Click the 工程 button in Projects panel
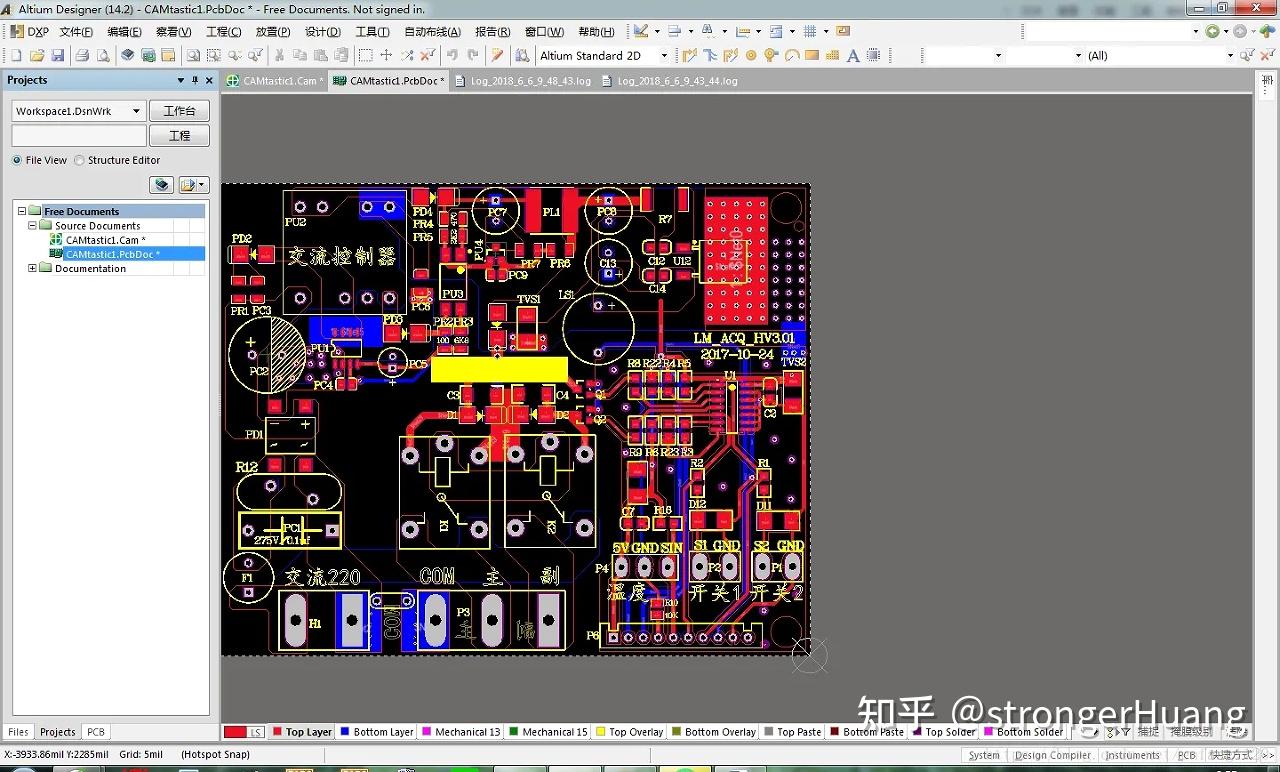 (x=179, y=135)
